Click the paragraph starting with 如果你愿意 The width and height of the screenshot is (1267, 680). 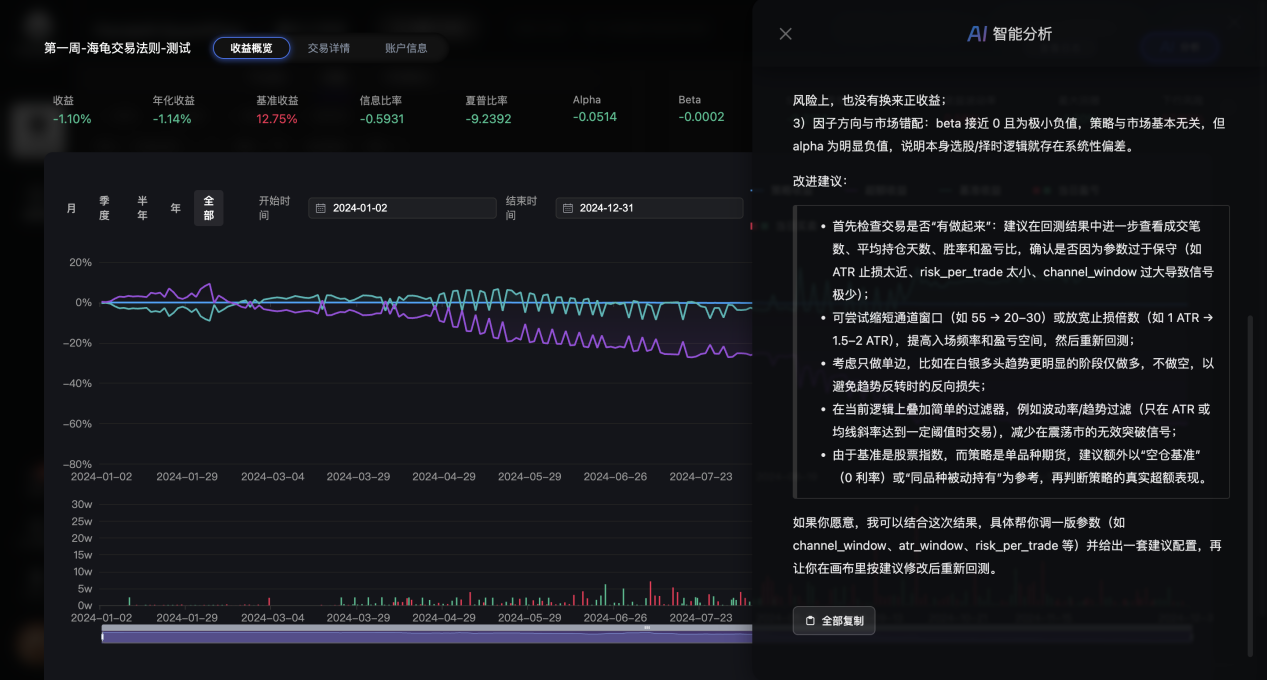click(1008, 546)
